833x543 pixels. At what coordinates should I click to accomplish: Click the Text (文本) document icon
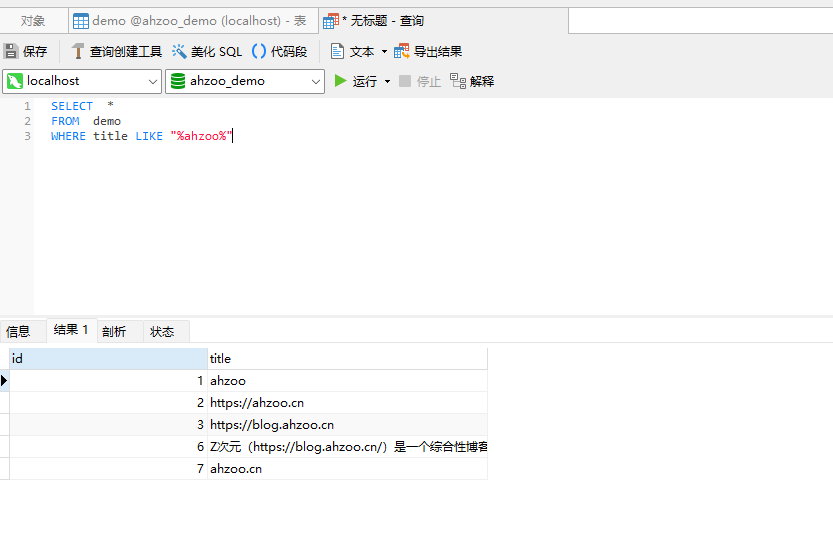click(x=338, y=51)
